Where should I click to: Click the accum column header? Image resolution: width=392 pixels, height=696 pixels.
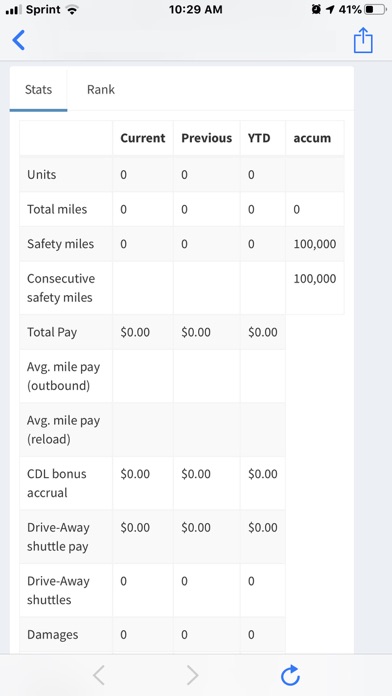coord(312,138)
